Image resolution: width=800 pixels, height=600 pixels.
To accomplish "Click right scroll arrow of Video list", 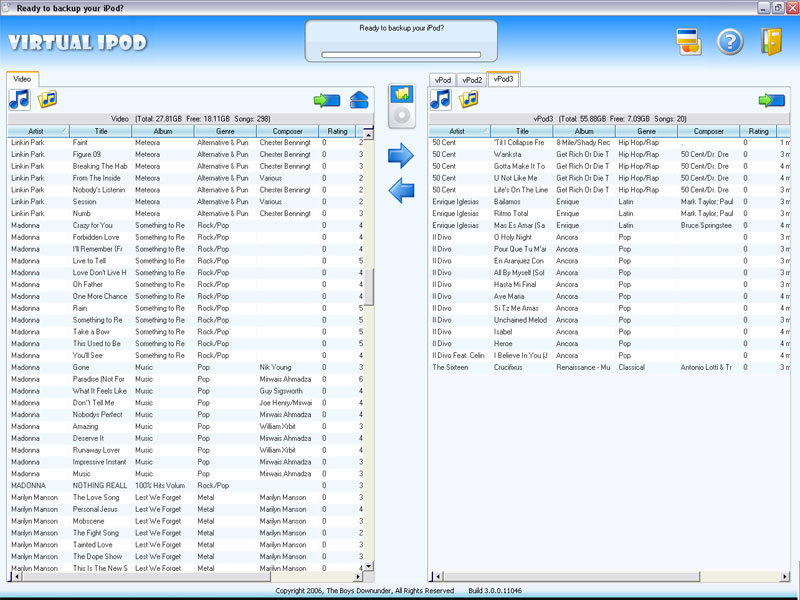I will point(358,577).
